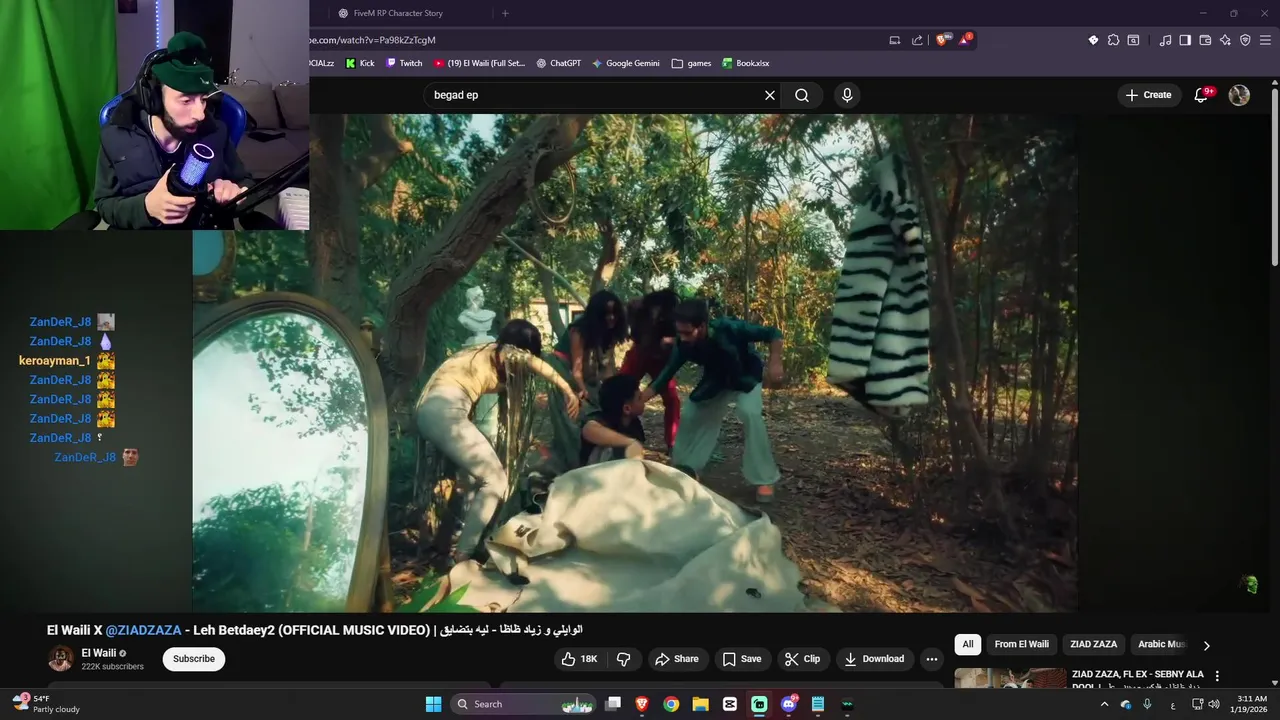Open ZIAD ZAZA, FL EX - SEBNY ALA video
Viewport: 1280px width, 720px height.
pos(1138,675)
